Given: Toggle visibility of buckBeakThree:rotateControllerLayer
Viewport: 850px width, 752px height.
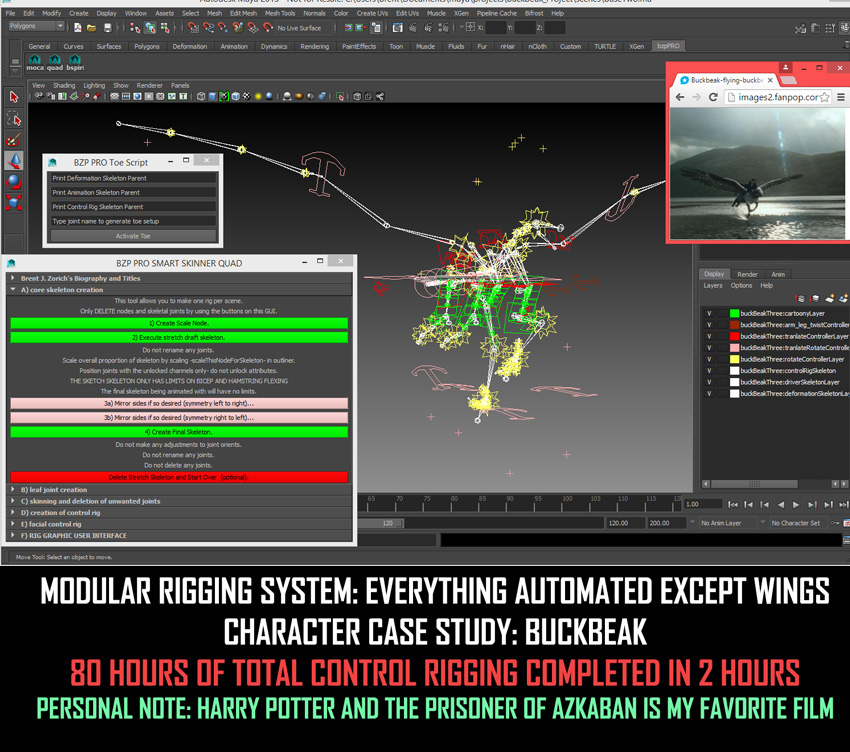Looking at the screenshot, I should (x=709, y=359).
